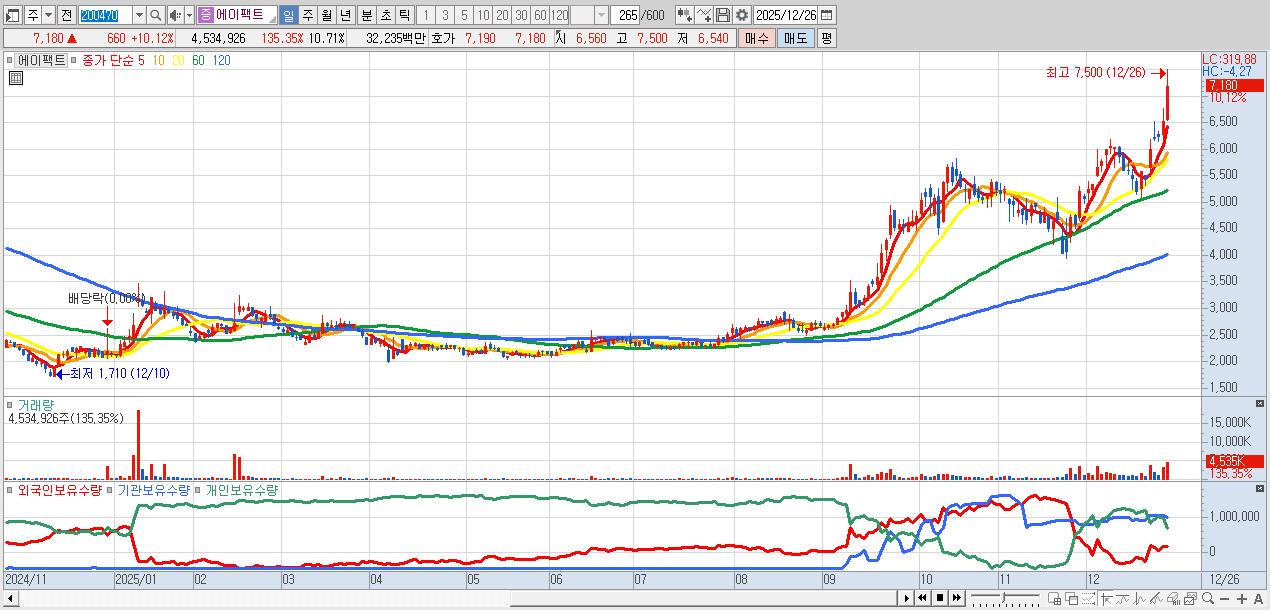Viewport: 1270px width, 610px height.
Task: Click the stop button in bottom bar
Action: pyautogui.click(x=940, y=598)
